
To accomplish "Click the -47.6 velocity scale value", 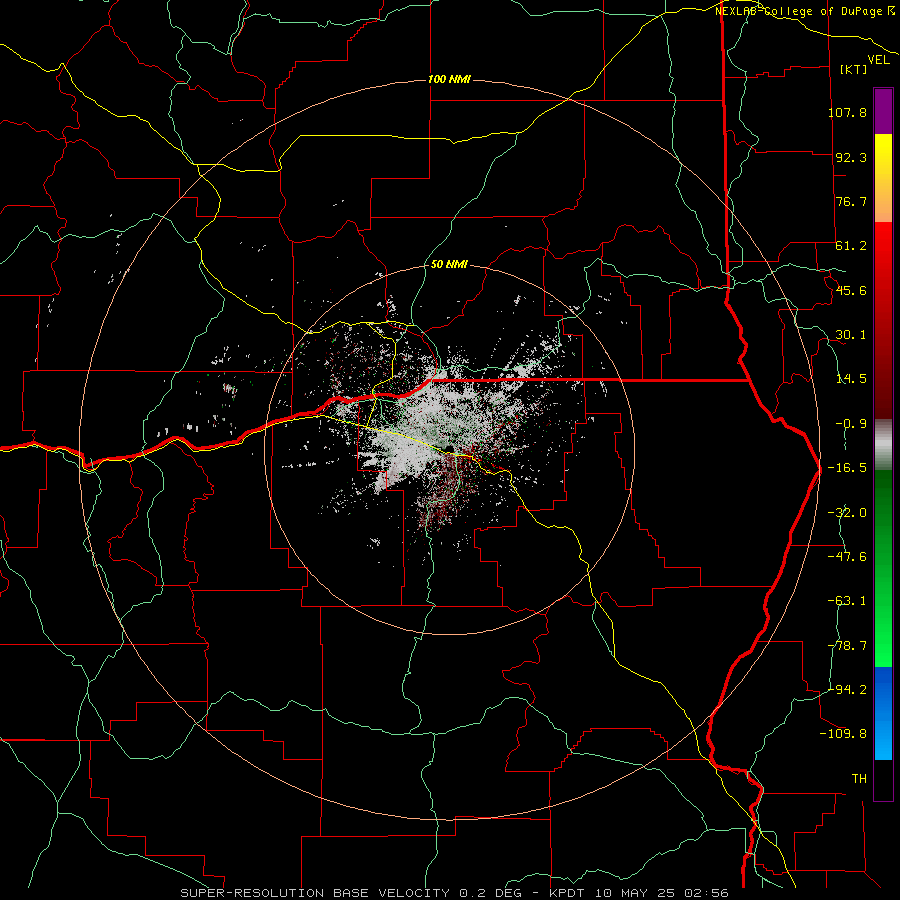I will (x=847, y=557).
